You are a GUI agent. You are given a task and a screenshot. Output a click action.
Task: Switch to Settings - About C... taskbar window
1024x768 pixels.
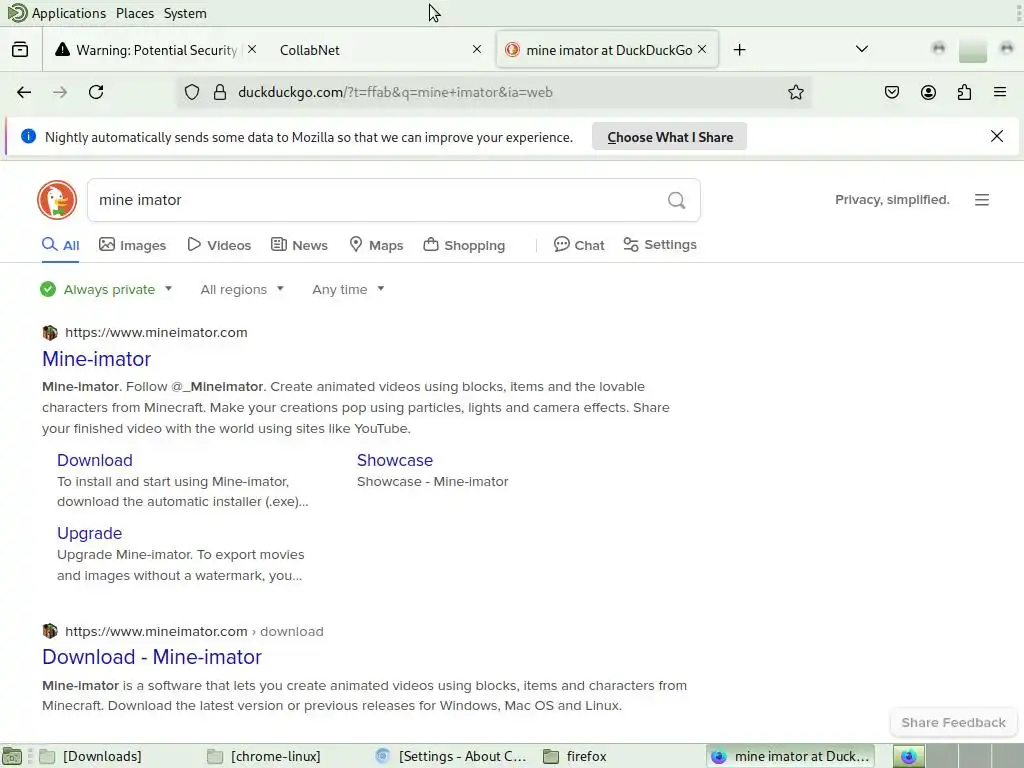(452, 756)
